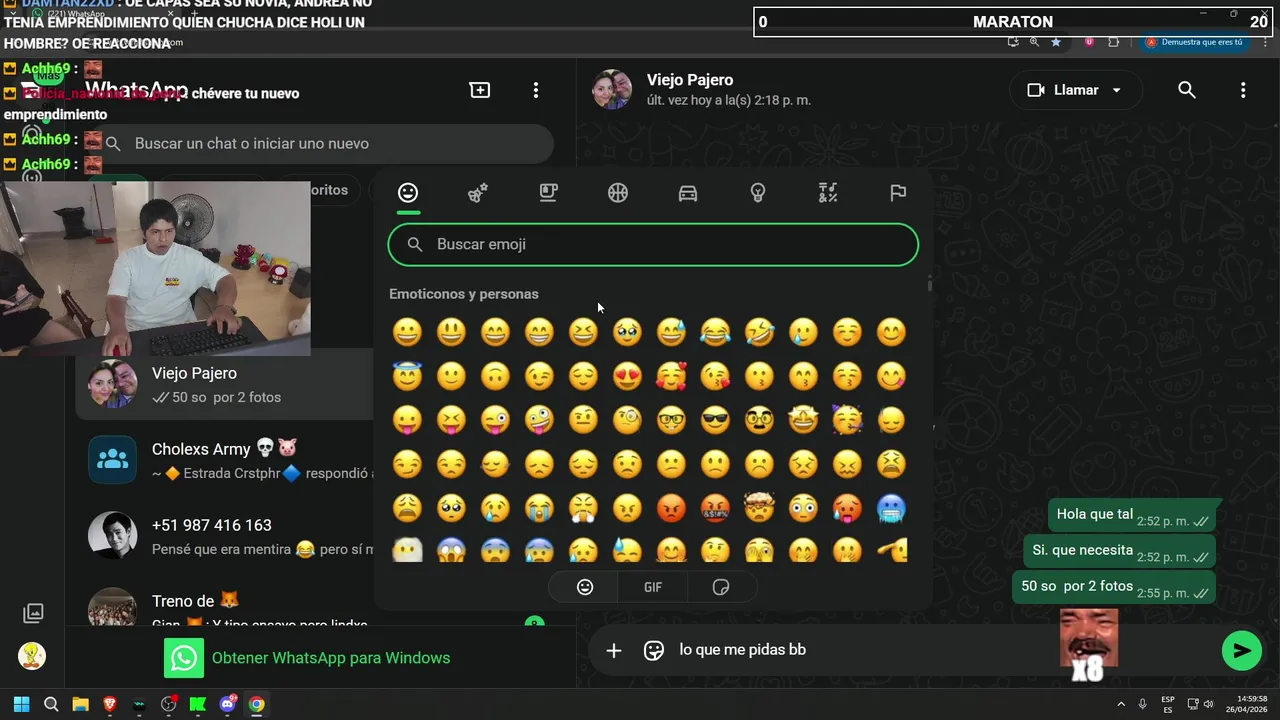The image size is (1280, 720).
Task: Switch to the stickers tab icon
Action: [x=721, y=587]
